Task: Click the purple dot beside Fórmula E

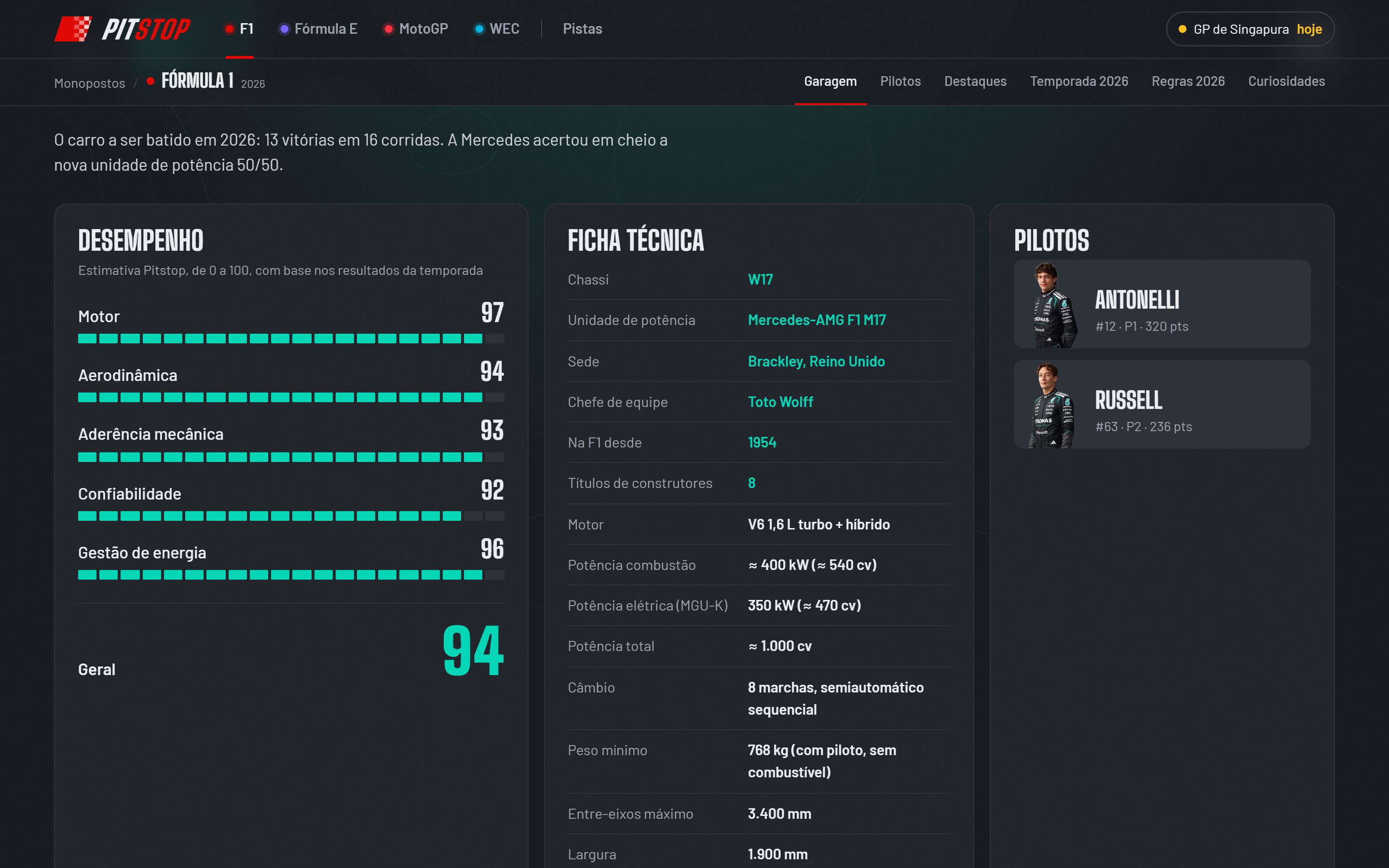Action: point(284,29)
